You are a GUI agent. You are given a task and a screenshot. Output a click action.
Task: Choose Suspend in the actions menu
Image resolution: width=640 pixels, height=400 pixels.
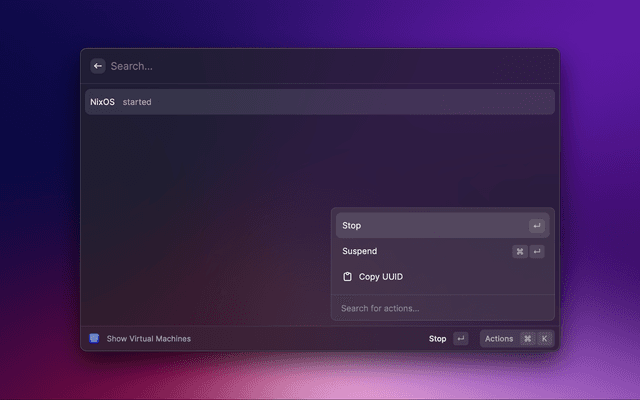[x=360, y=251]
